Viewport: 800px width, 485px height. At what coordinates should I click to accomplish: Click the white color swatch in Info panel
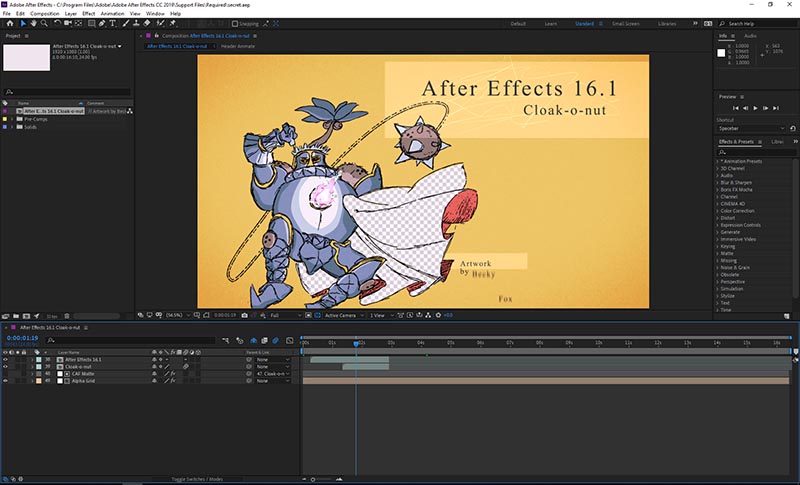pos(723,53)
